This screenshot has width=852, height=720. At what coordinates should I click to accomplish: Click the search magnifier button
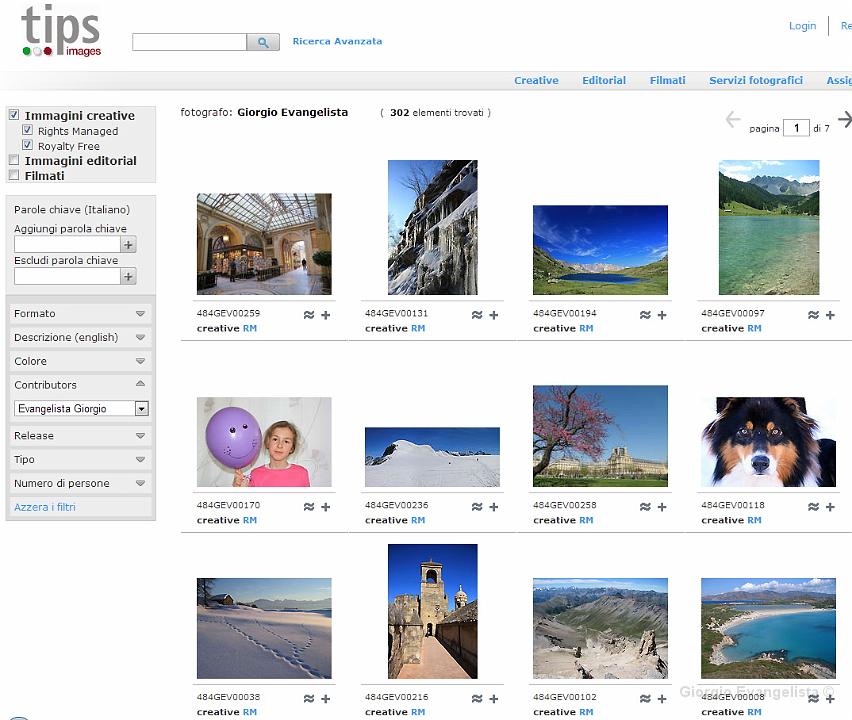click(x=263, y=42)
